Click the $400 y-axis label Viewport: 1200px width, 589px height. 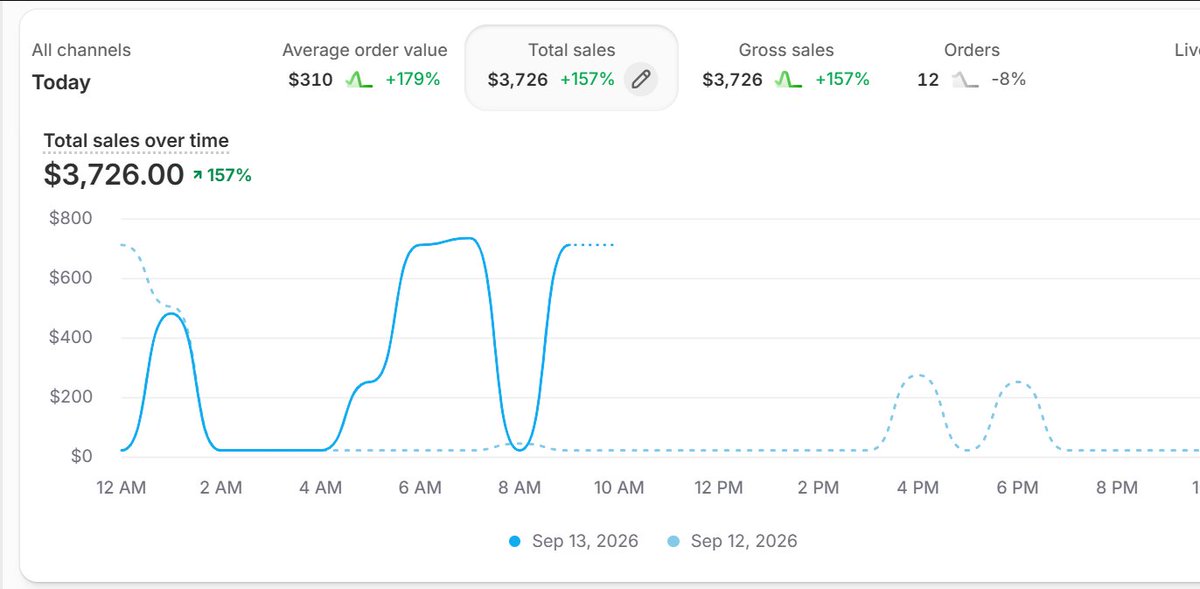click(70, 337)
